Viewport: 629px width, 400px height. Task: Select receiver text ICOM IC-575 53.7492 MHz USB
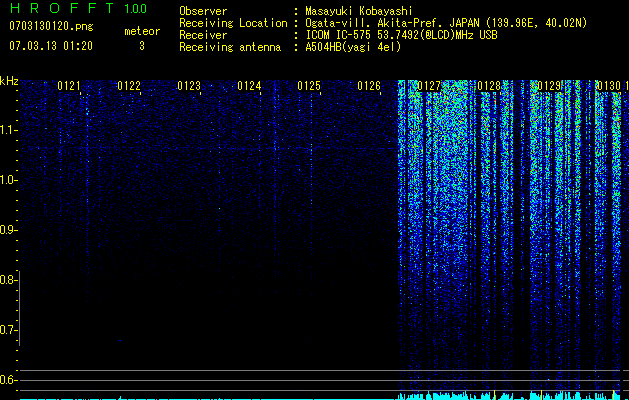tap(401, 35)
